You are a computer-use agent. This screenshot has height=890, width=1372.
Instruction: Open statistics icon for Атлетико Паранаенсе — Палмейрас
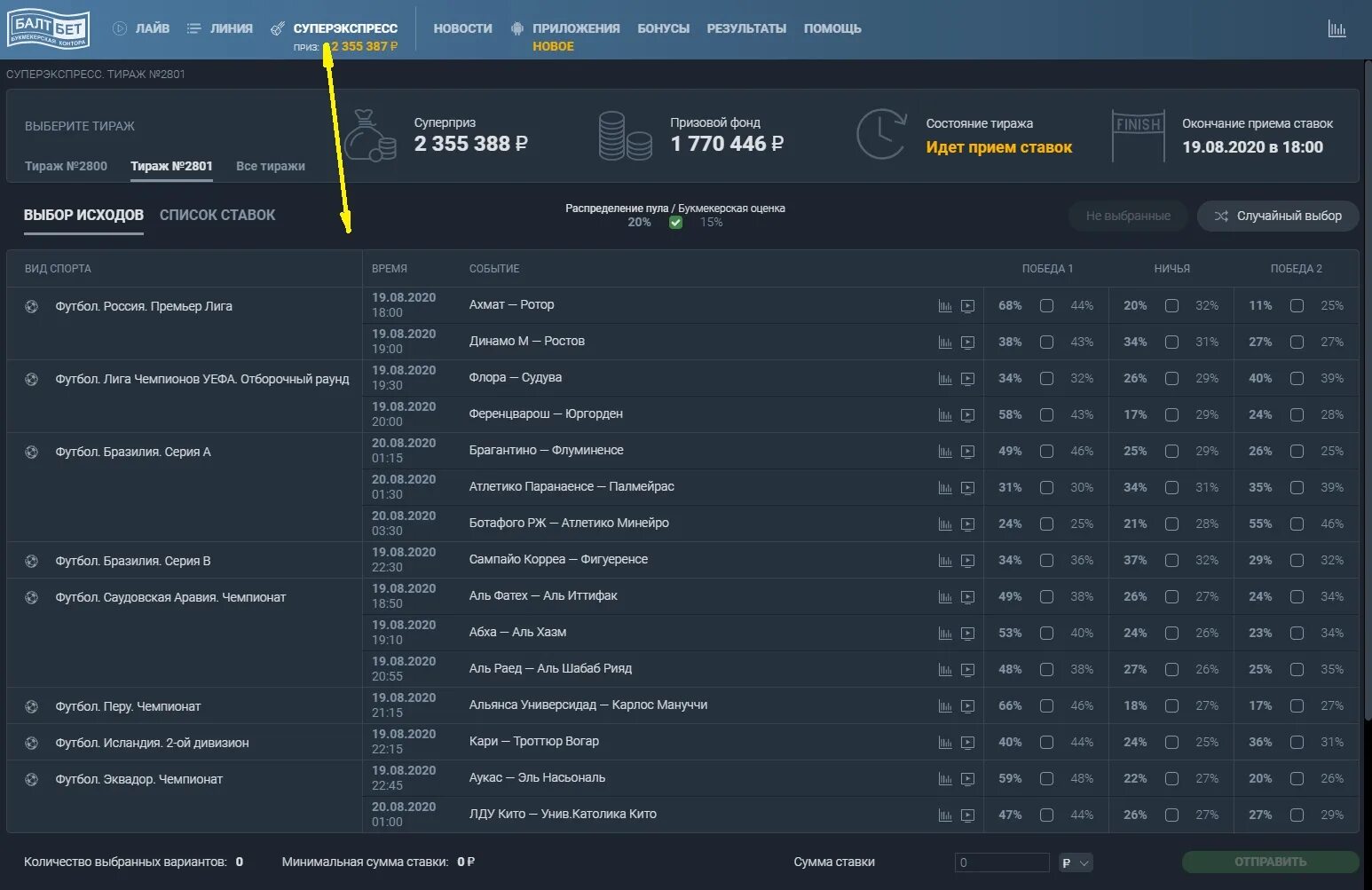point(945,488)
